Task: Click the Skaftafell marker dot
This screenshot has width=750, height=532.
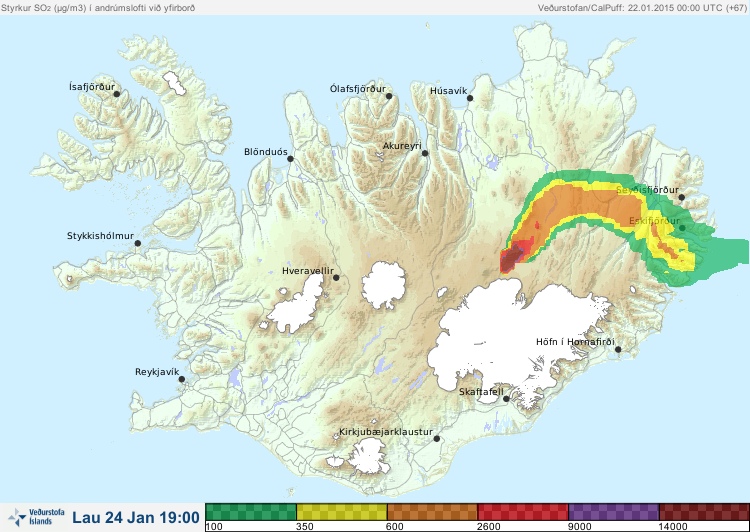Action: click(x=506, y=399)
